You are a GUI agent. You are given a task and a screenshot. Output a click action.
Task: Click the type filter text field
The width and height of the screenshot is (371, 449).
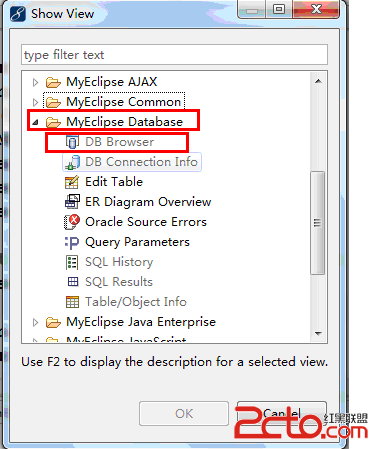click(174, 55)
